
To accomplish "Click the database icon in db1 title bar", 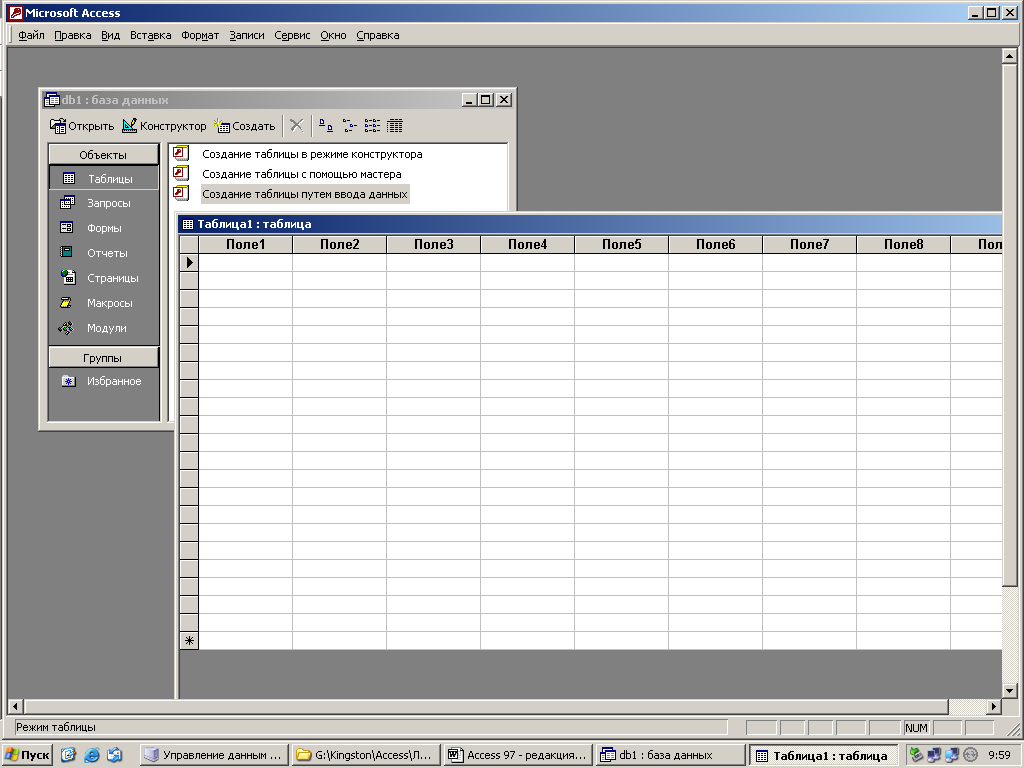I will 52,100.
